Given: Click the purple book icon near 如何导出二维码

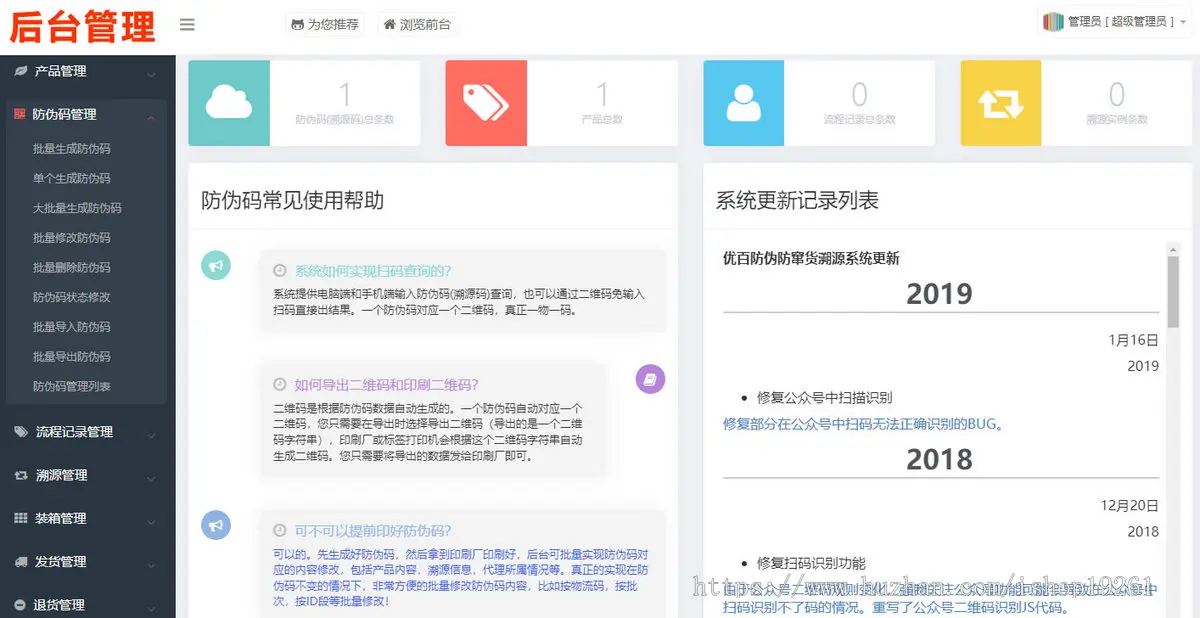Looking at the screenshot, I should pos(650,379).
